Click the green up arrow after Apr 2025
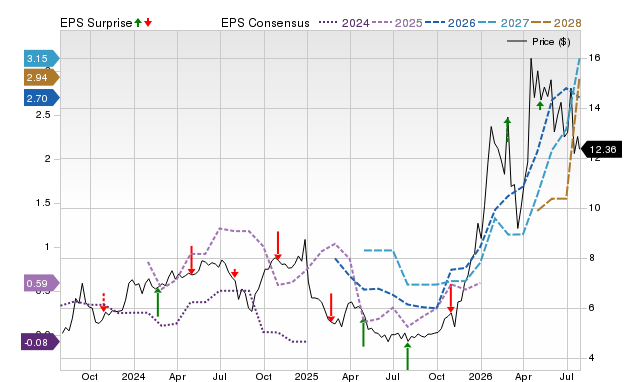 pos(363,332)
